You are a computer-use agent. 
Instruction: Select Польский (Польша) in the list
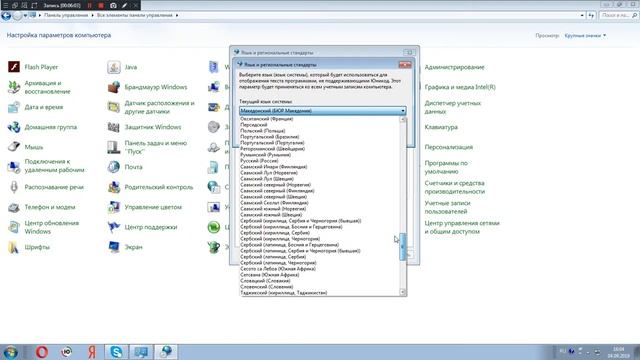[262, 131]
